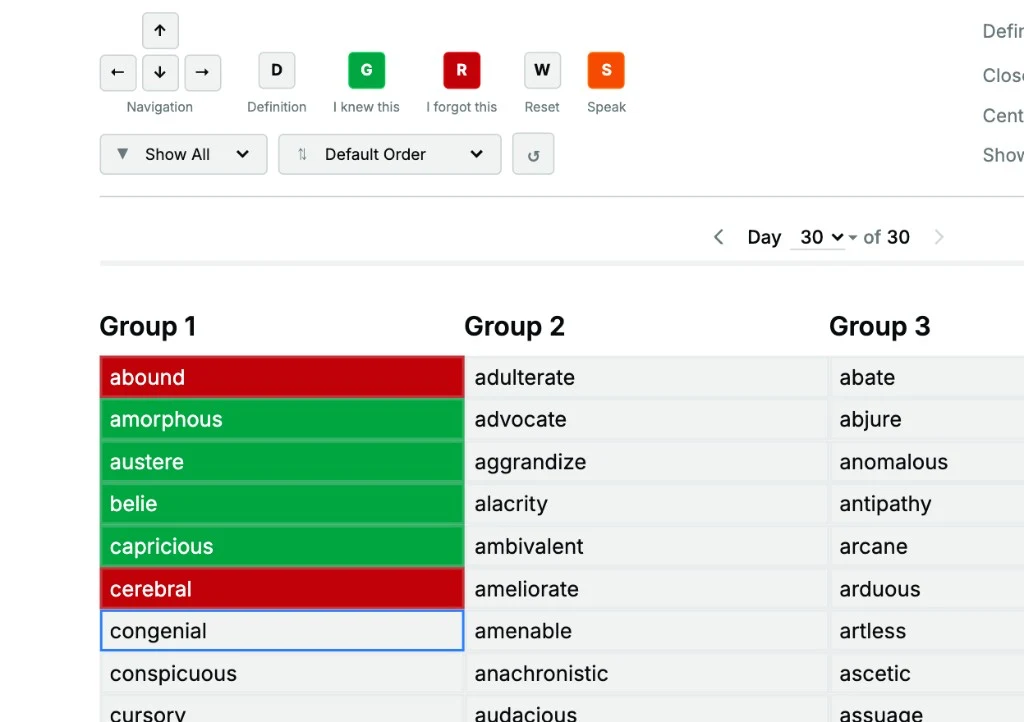Select the word 'abound' in Group 1
Viewport: 1024px width, 722px height.
tap(282, 377)
